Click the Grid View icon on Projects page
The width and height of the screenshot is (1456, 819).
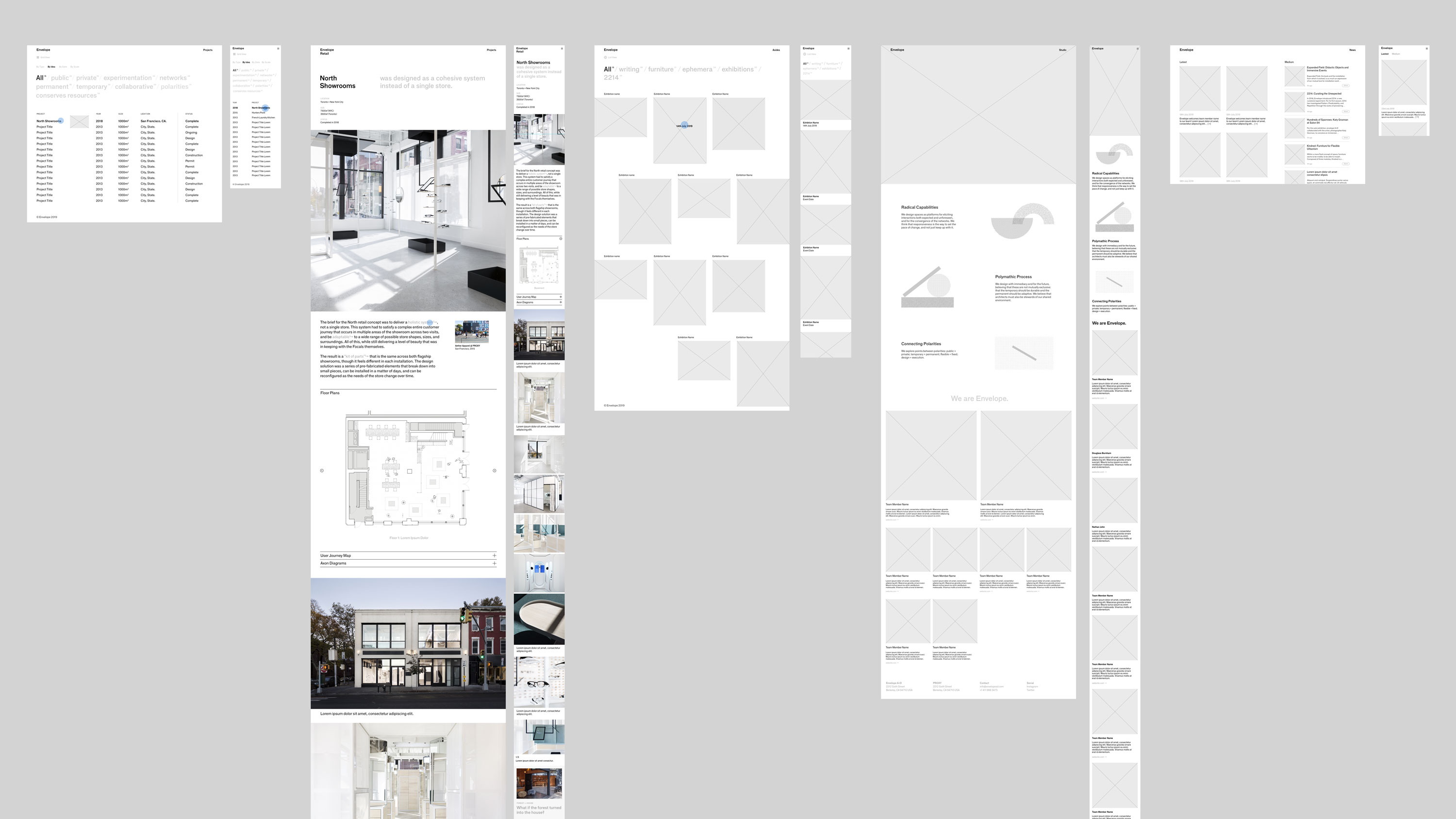tap(38, 57)
